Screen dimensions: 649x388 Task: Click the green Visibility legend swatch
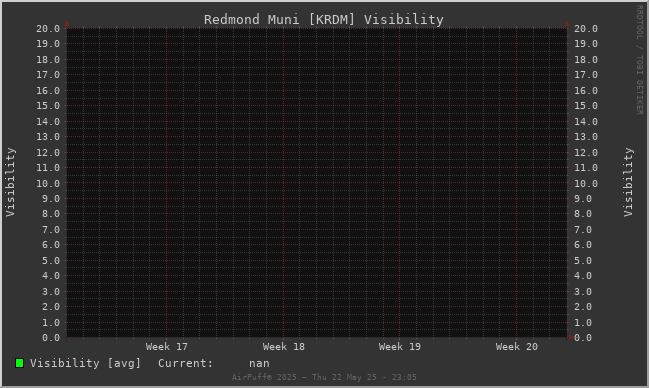[x=19, y=363]
